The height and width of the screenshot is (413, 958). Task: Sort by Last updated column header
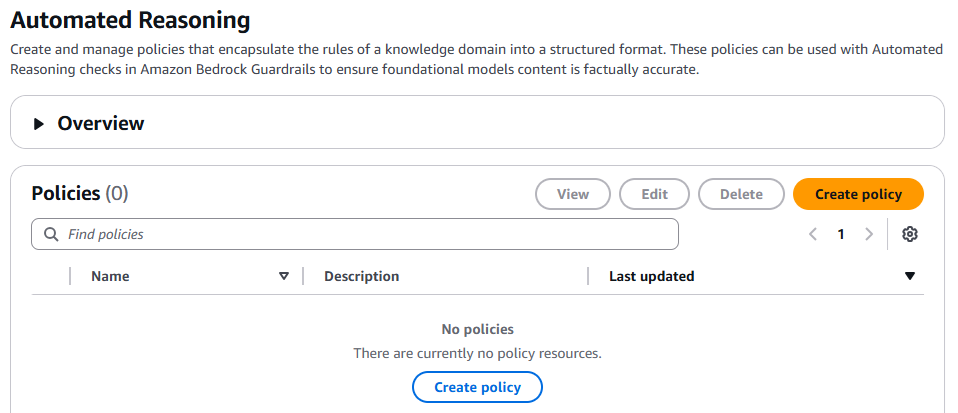click(651, 277)
